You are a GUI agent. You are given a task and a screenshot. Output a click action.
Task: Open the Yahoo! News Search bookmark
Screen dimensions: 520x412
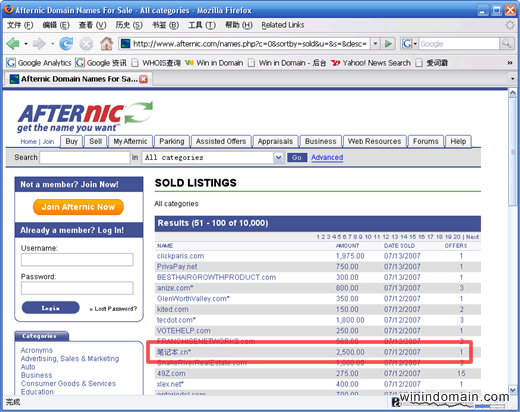coord(371,63)
